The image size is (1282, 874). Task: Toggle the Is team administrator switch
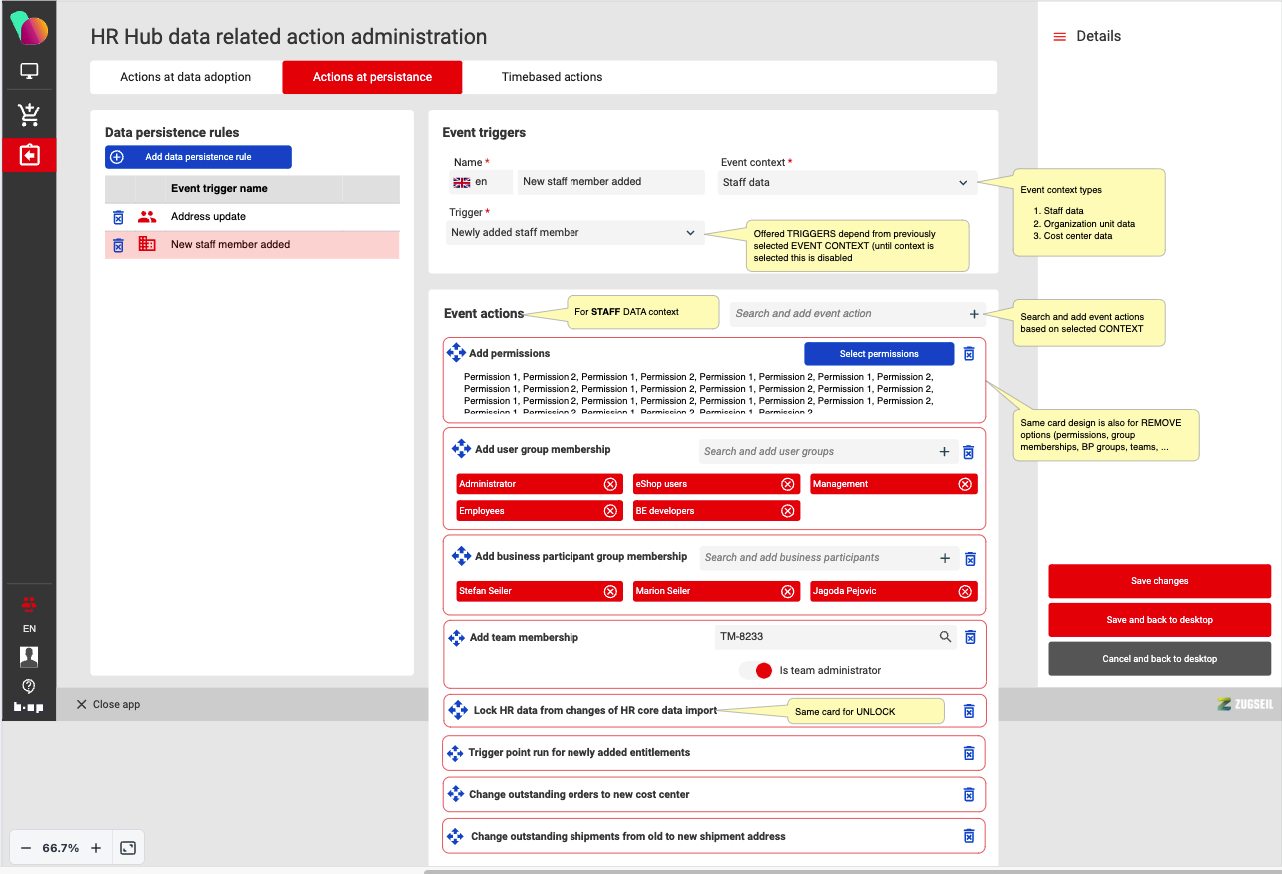[757, 670]
